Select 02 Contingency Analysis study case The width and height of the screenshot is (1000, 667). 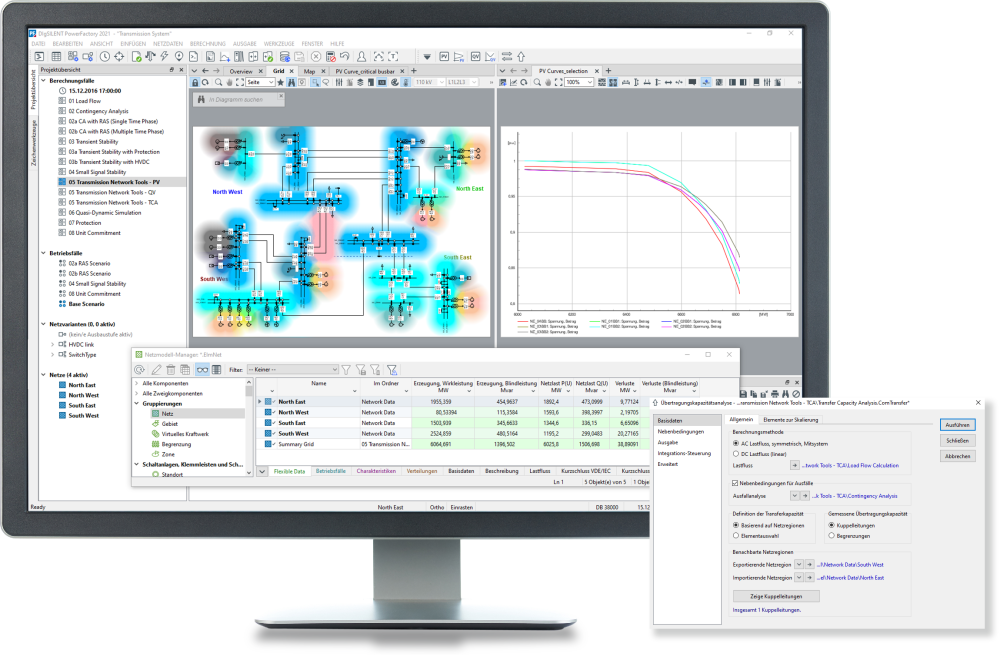98,111
